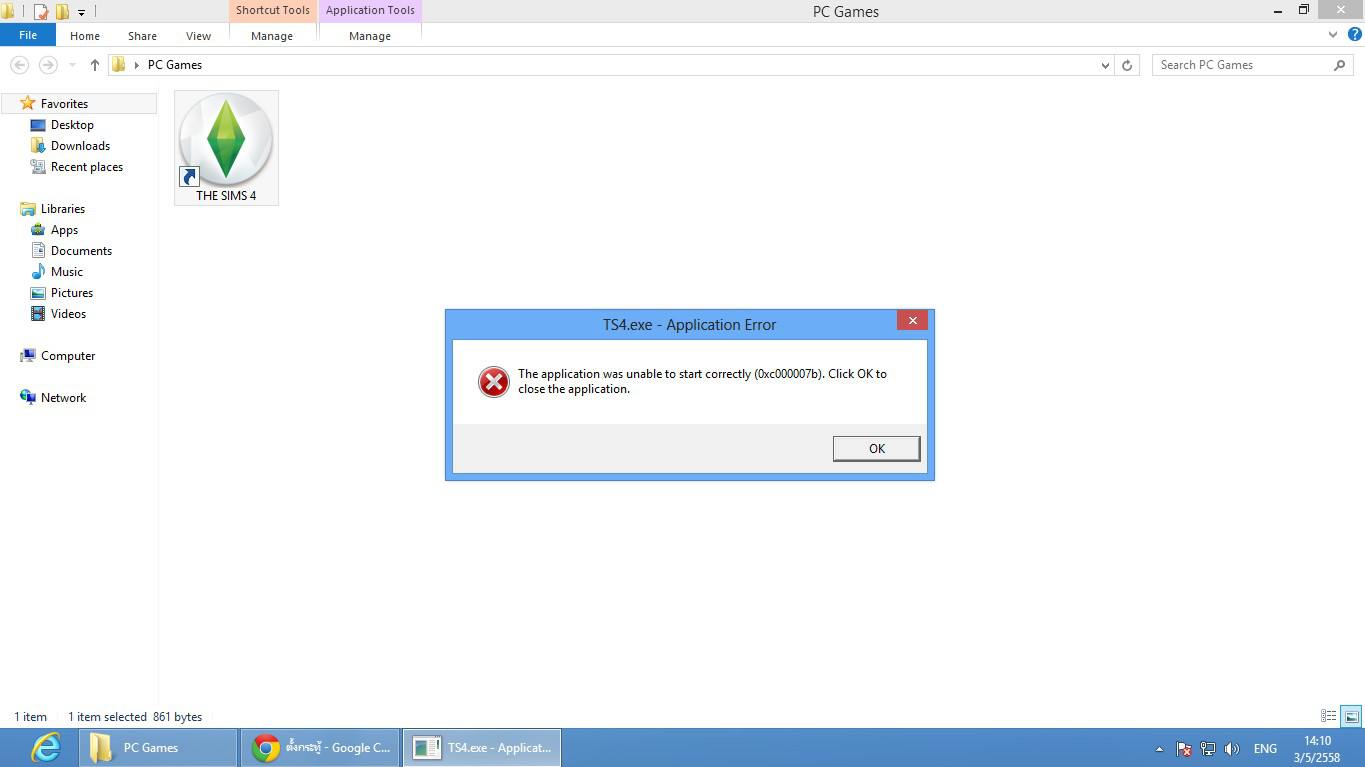Go up one folder level
The image size is (1365, 767).
coord(95,64)
